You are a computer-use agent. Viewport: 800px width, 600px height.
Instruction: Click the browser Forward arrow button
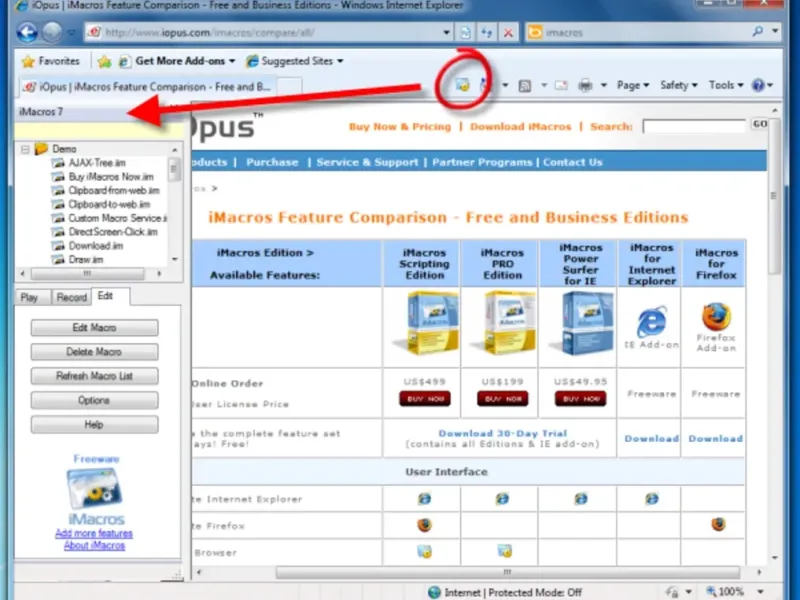(52, 33)
